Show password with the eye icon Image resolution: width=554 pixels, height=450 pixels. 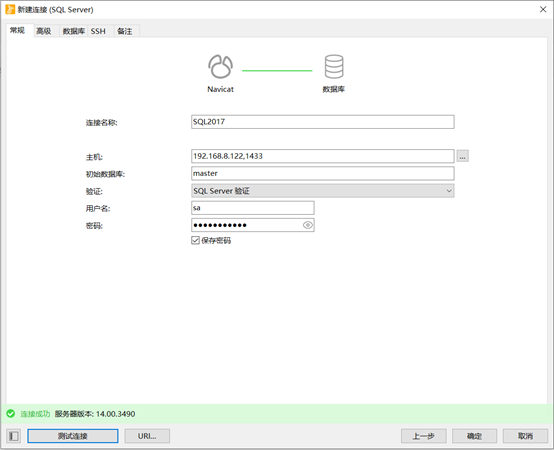[x=308, y=225]
